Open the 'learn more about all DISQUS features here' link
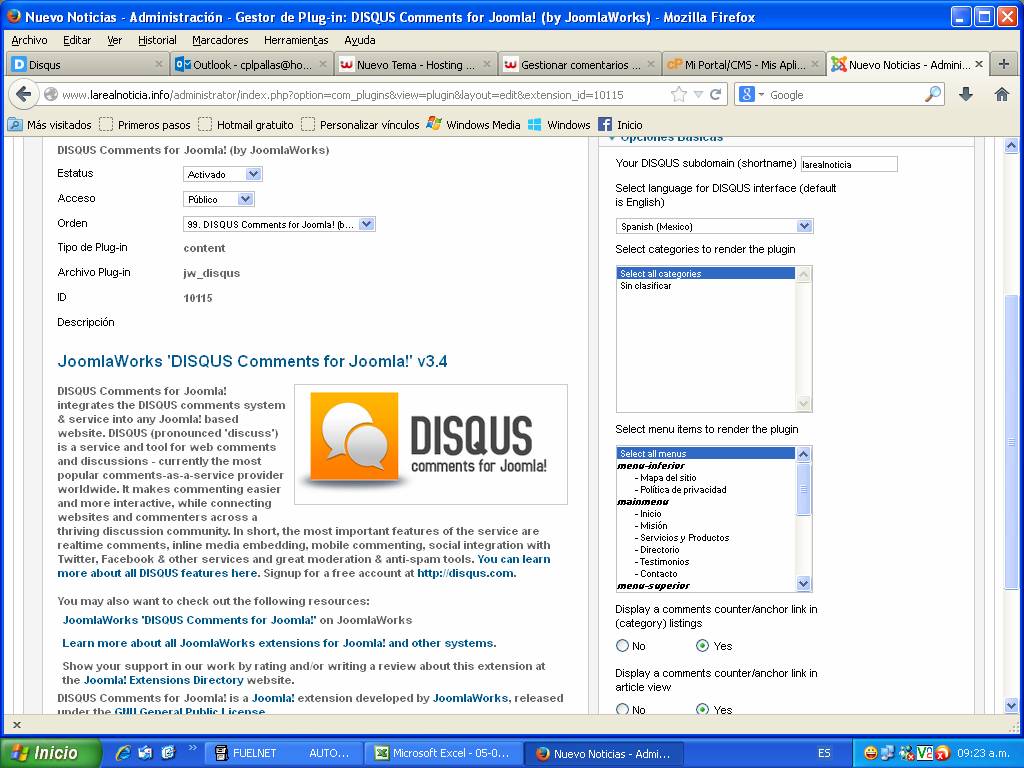 (304, 566)
